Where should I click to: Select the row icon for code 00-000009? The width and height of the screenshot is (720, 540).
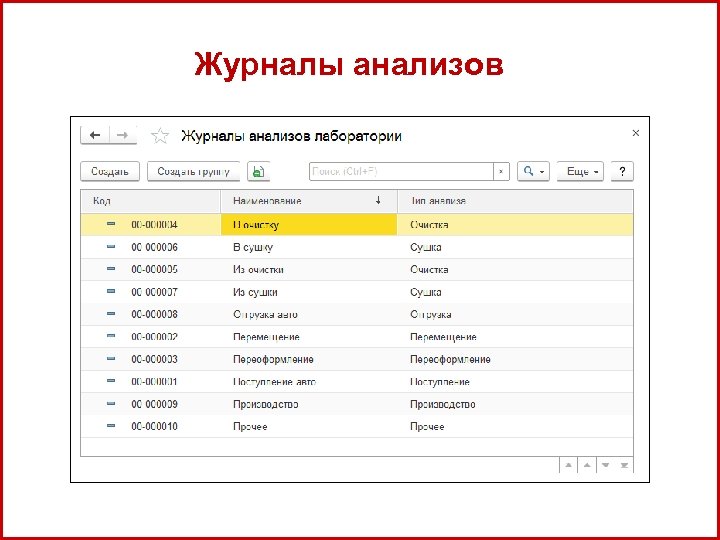111,404
